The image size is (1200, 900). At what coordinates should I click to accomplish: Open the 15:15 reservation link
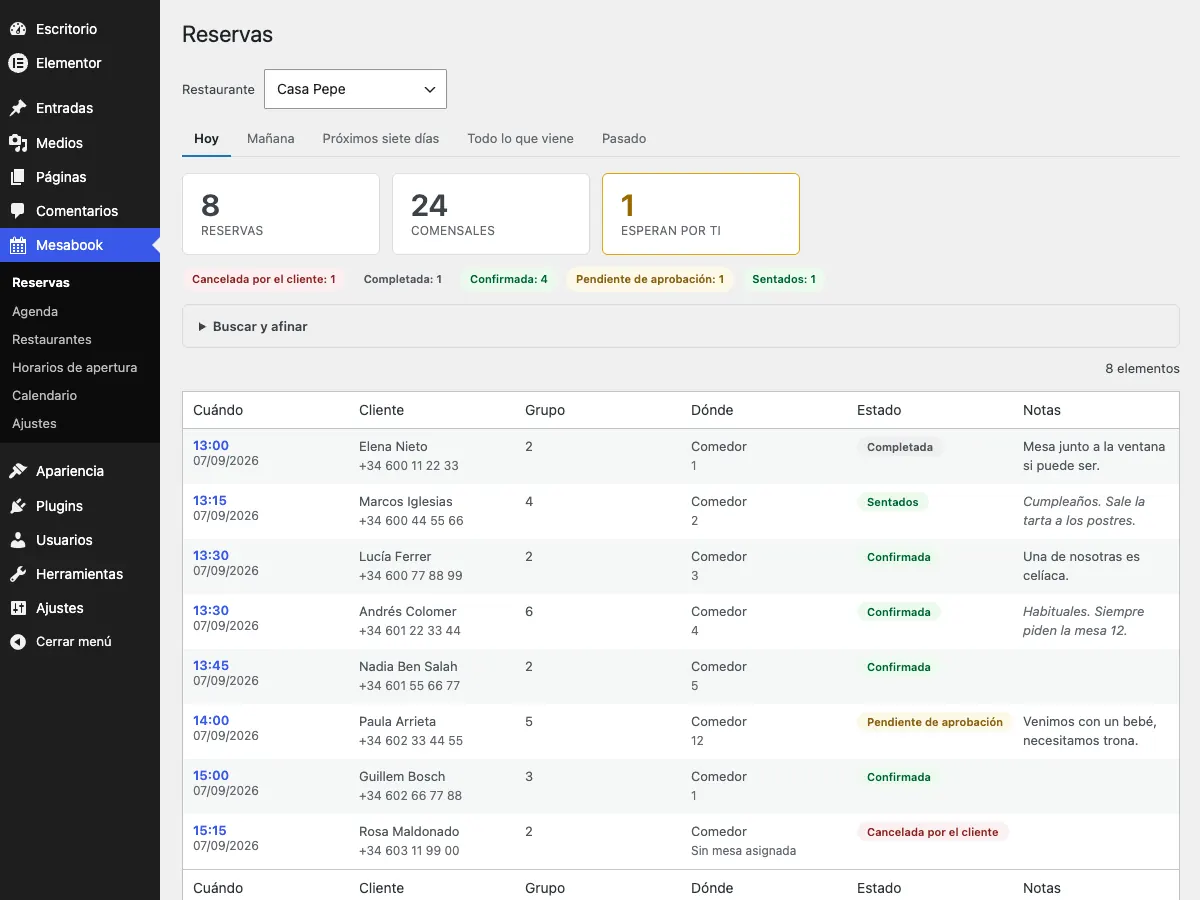pyautogui.click(x=211, y=831)
